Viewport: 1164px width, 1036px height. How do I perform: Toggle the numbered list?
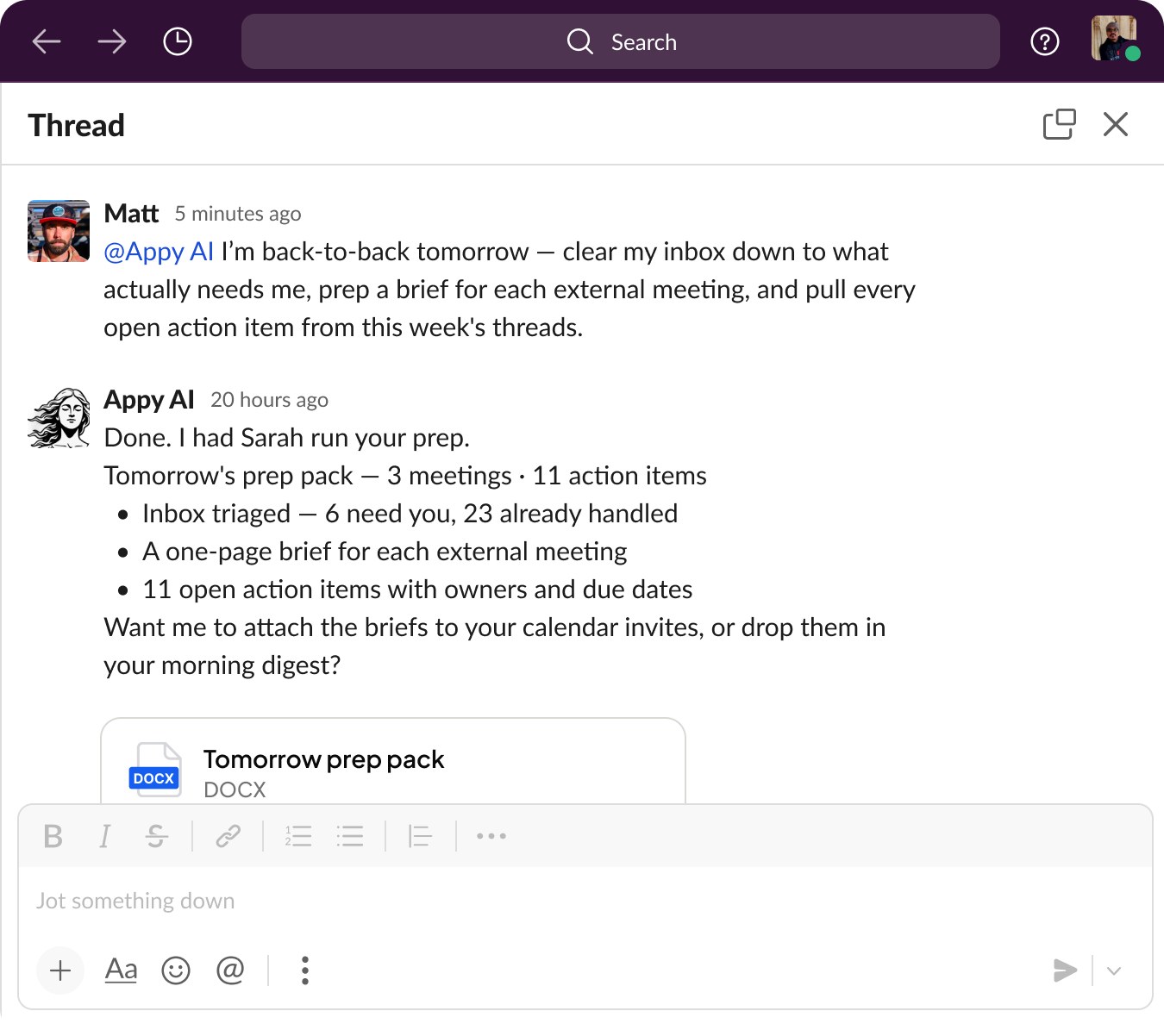point(298,836)
